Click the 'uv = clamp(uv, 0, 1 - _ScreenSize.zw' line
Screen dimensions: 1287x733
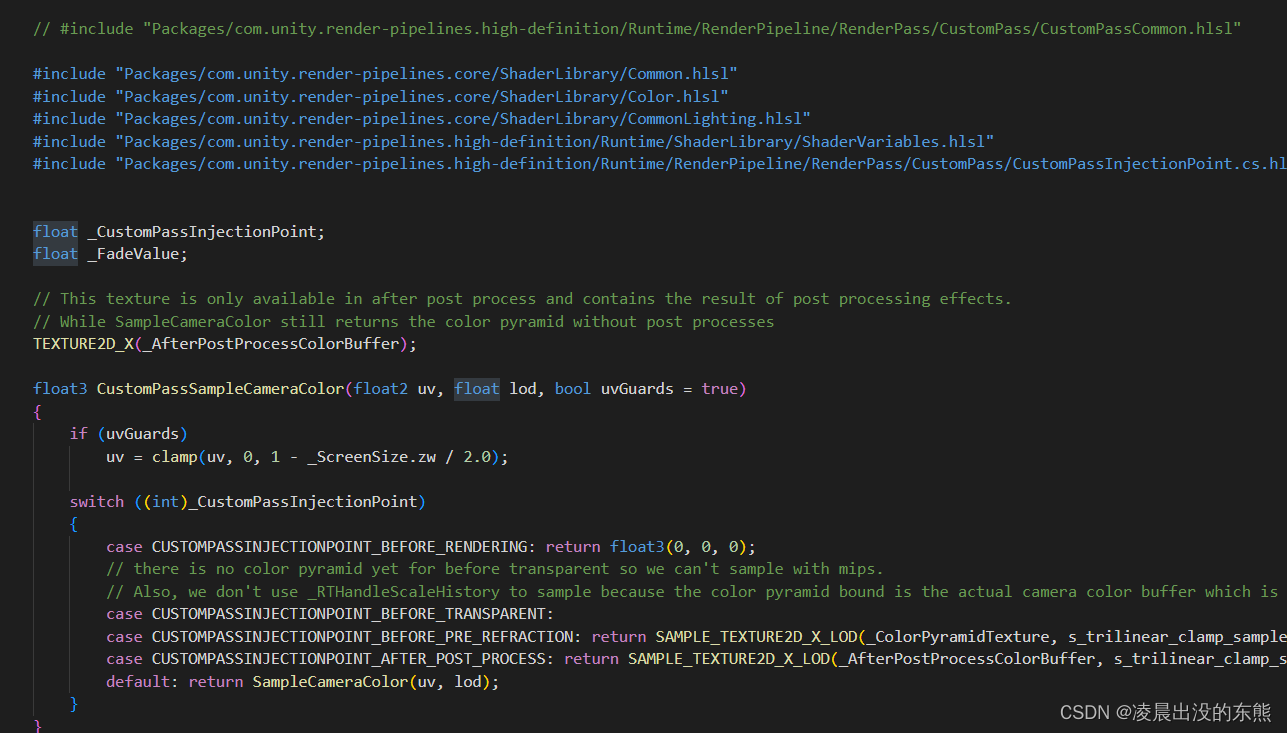(307, 457)
